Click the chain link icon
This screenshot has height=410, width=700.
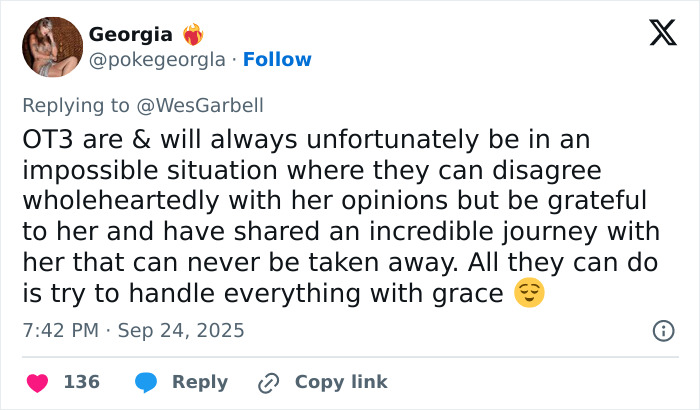point(268,382)
